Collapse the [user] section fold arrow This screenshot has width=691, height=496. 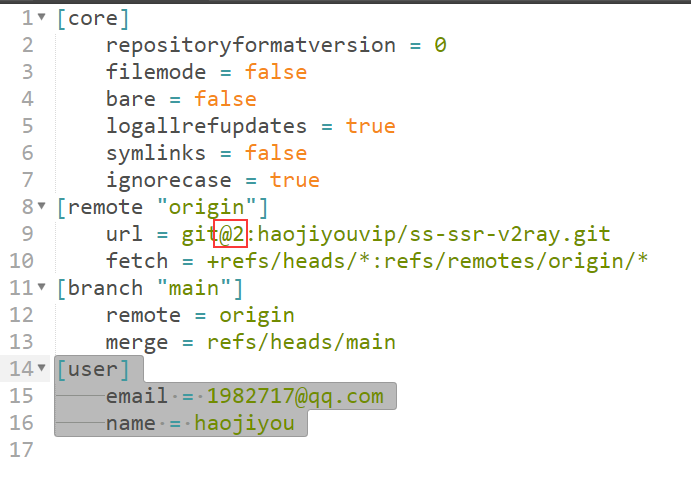pyautogui.click(x=41, y=367)
